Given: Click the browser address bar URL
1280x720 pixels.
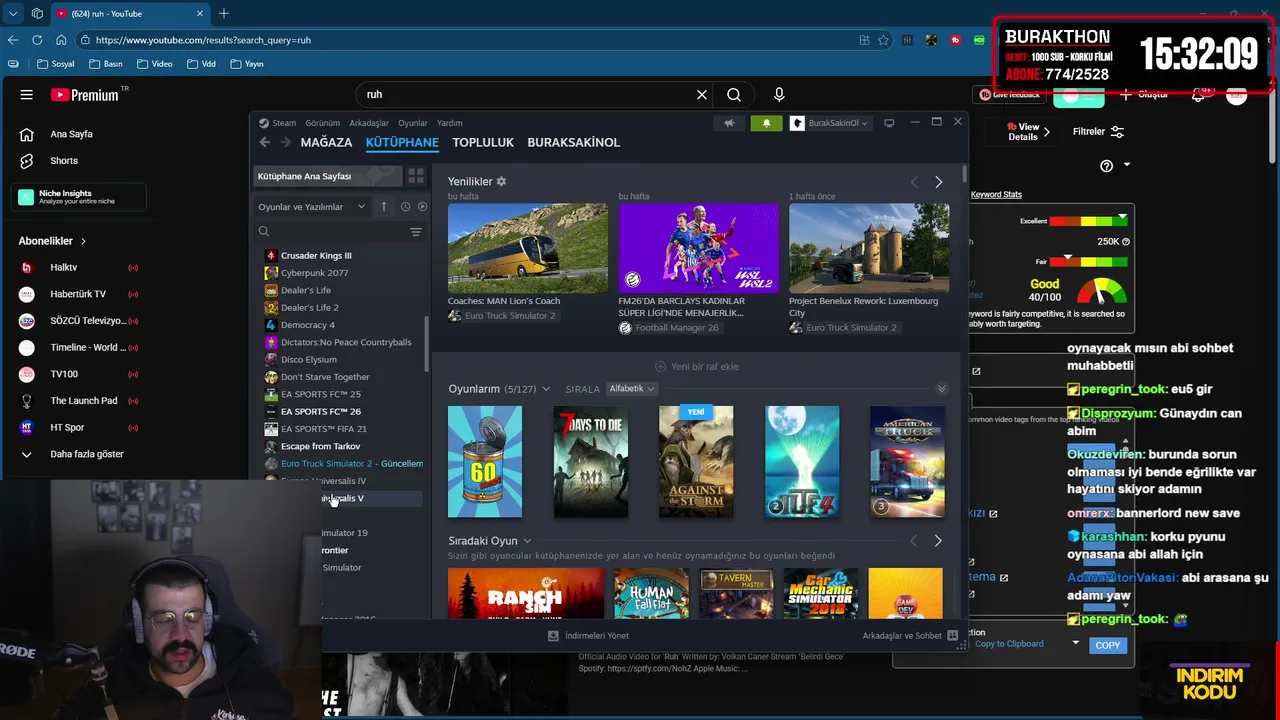Looking at the screenshot, I should click(203, 40).
